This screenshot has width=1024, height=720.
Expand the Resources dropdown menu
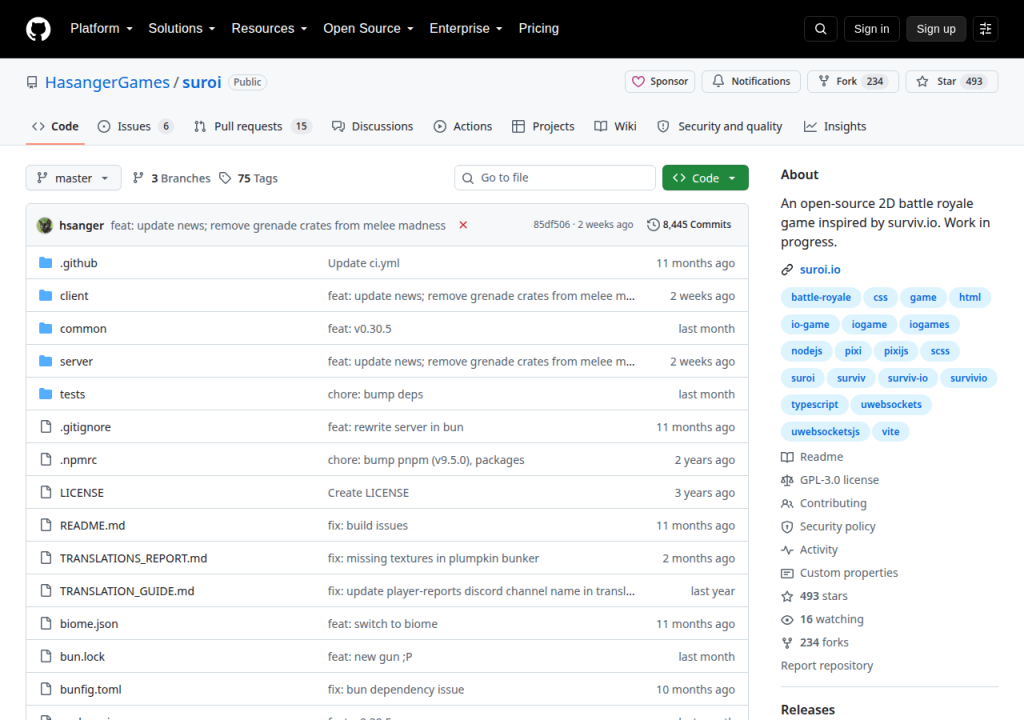tap(269, 29)
